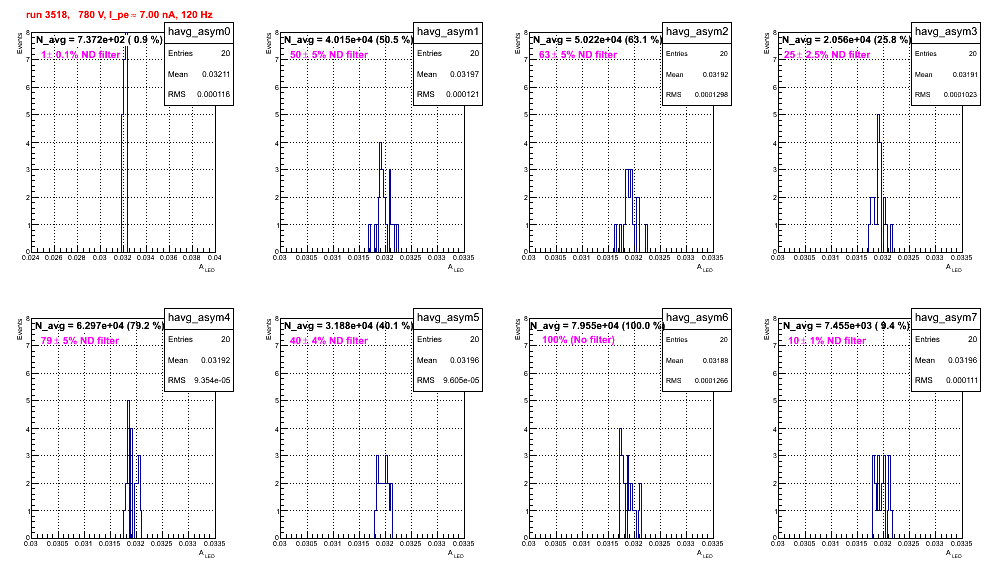Select the havg_asym0 stats box title
The image size is (996, 572).
click(199, 31)
